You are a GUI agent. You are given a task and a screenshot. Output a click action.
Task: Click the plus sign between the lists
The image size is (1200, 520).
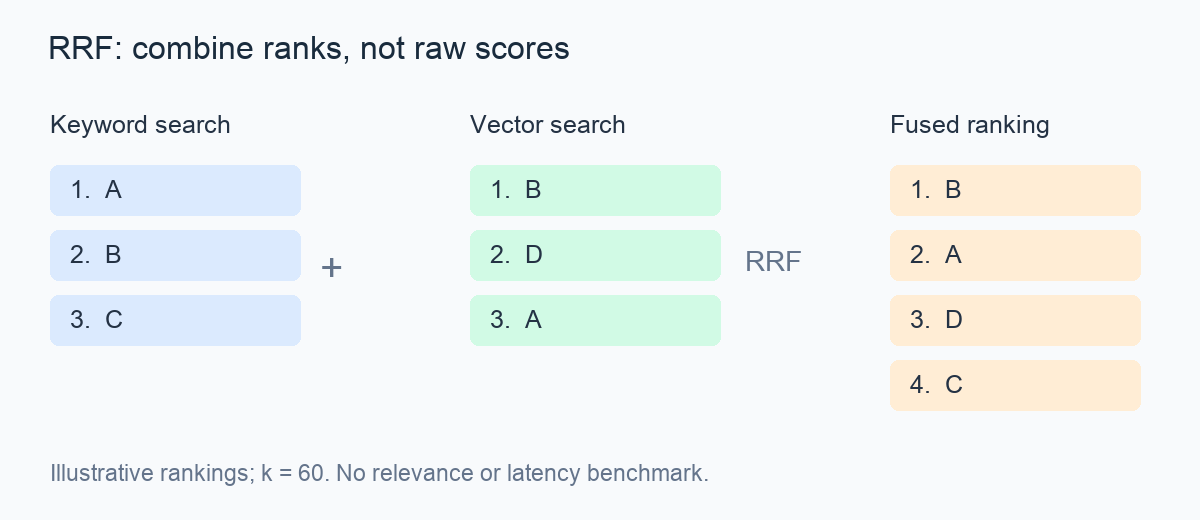point(331,268)
